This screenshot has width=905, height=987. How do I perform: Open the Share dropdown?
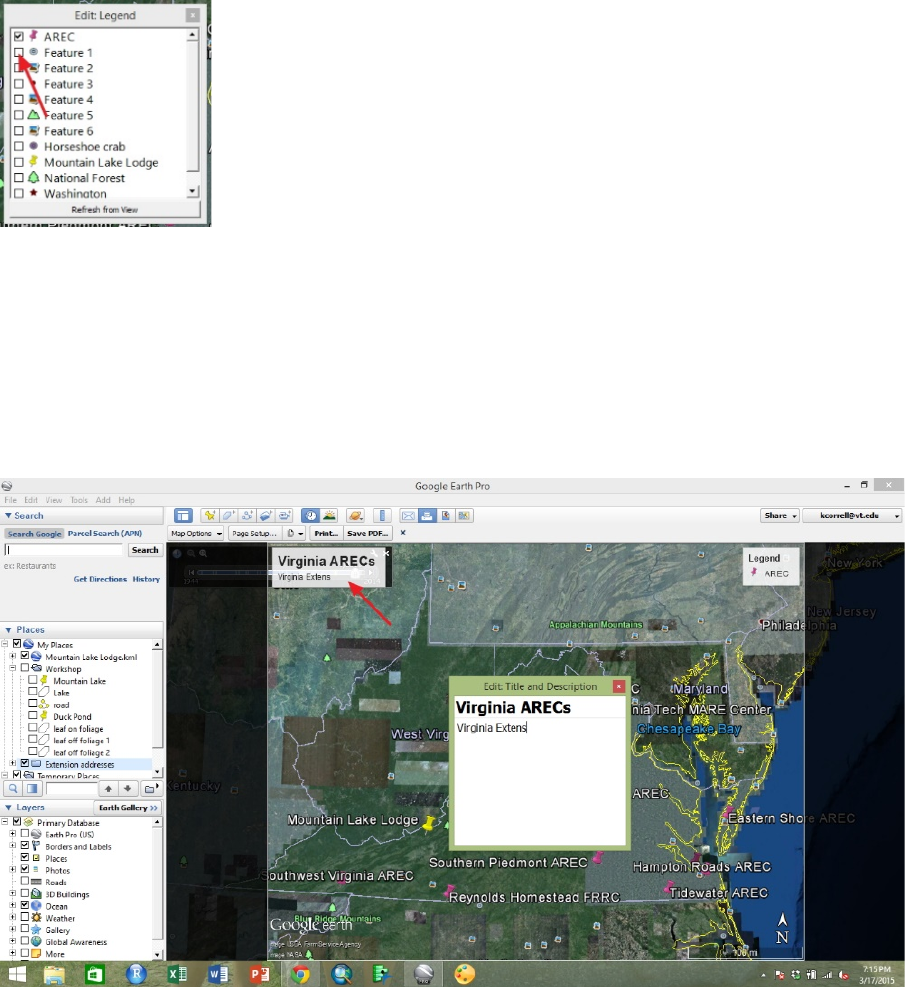coord(780,516)
